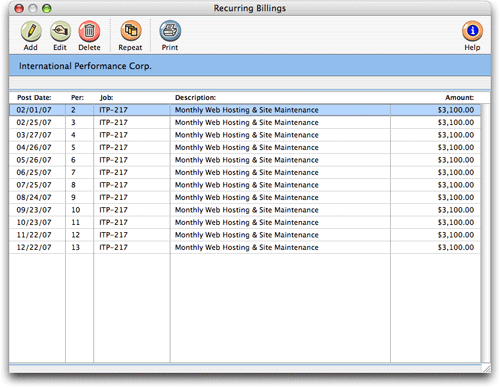Select the 02/01/07 billing row

(245, 110)
